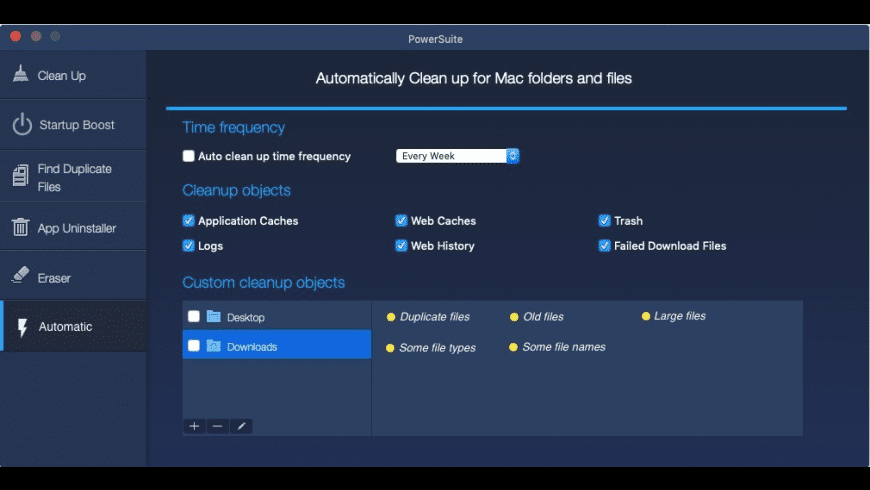This screenshot has width=870, height=490.
Task: Enable Auto clean up time frequency
Action: 189,156
